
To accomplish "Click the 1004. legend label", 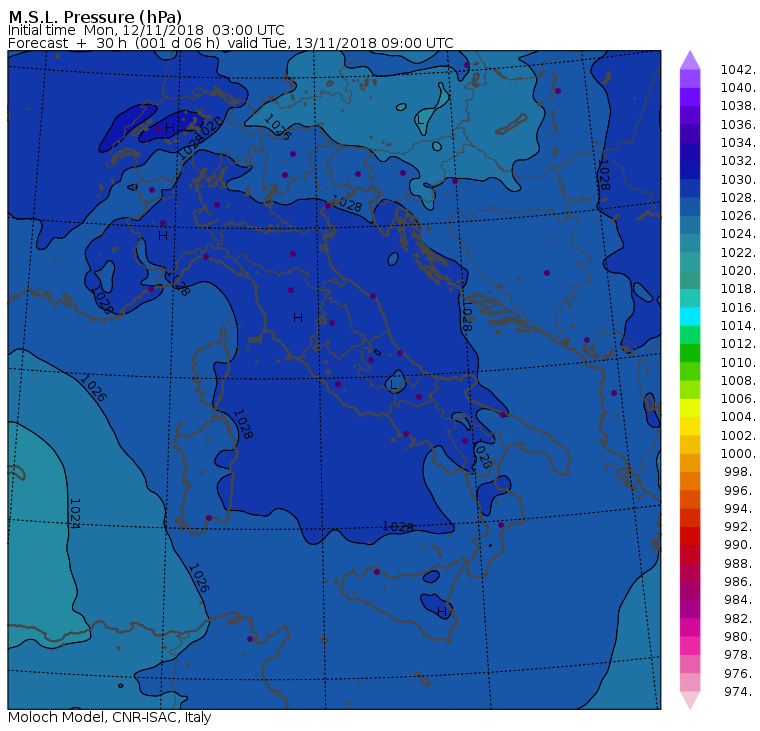I will (738, 417).
